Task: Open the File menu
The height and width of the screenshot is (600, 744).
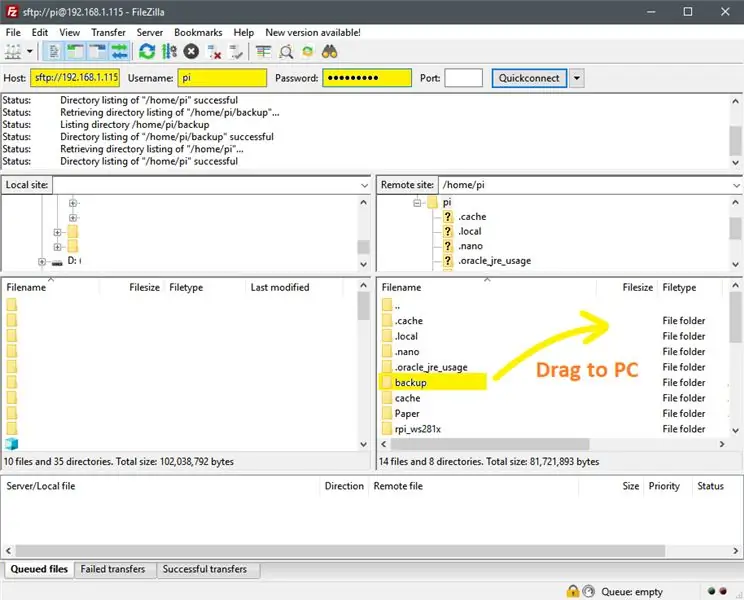Action: 13,32
